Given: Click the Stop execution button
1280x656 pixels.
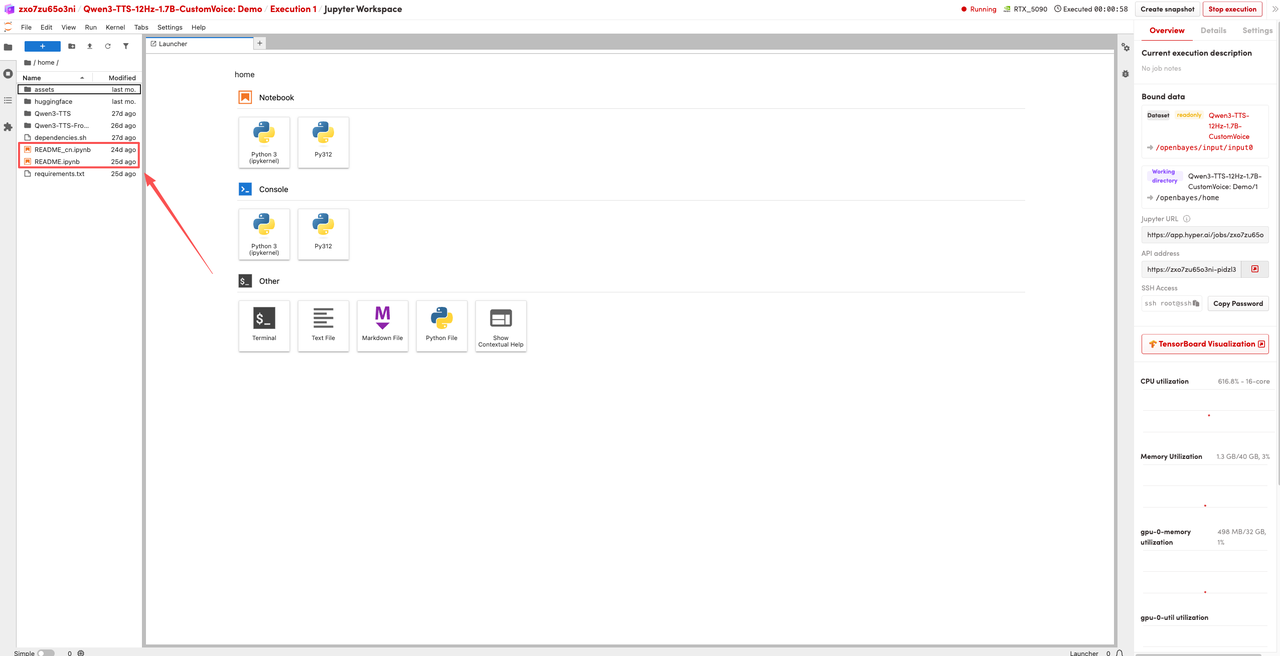Looking at the screenshot, I should click(x=1232, y=9).
